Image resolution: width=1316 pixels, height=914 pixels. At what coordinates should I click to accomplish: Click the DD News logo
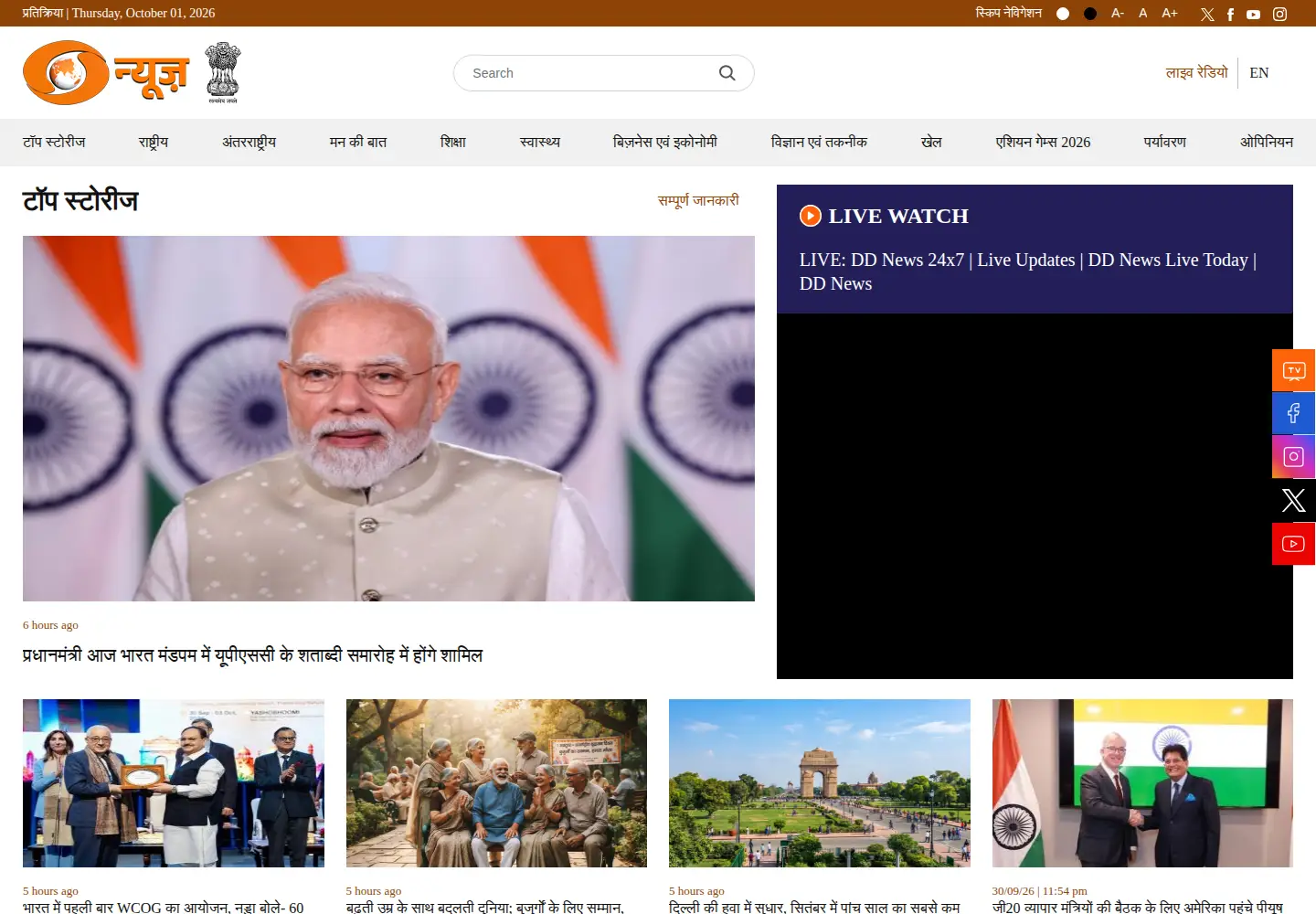106,72
